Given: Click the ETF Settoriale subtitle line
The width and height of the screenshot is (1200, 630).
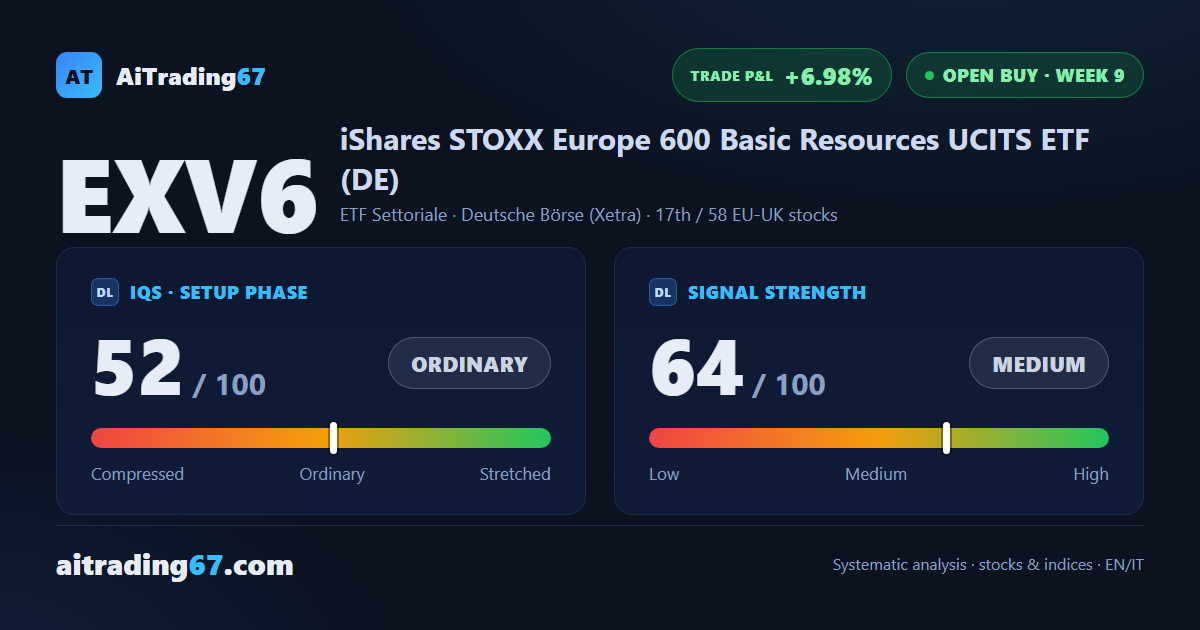Looking at the screenshot, I should tap(589, 215).
